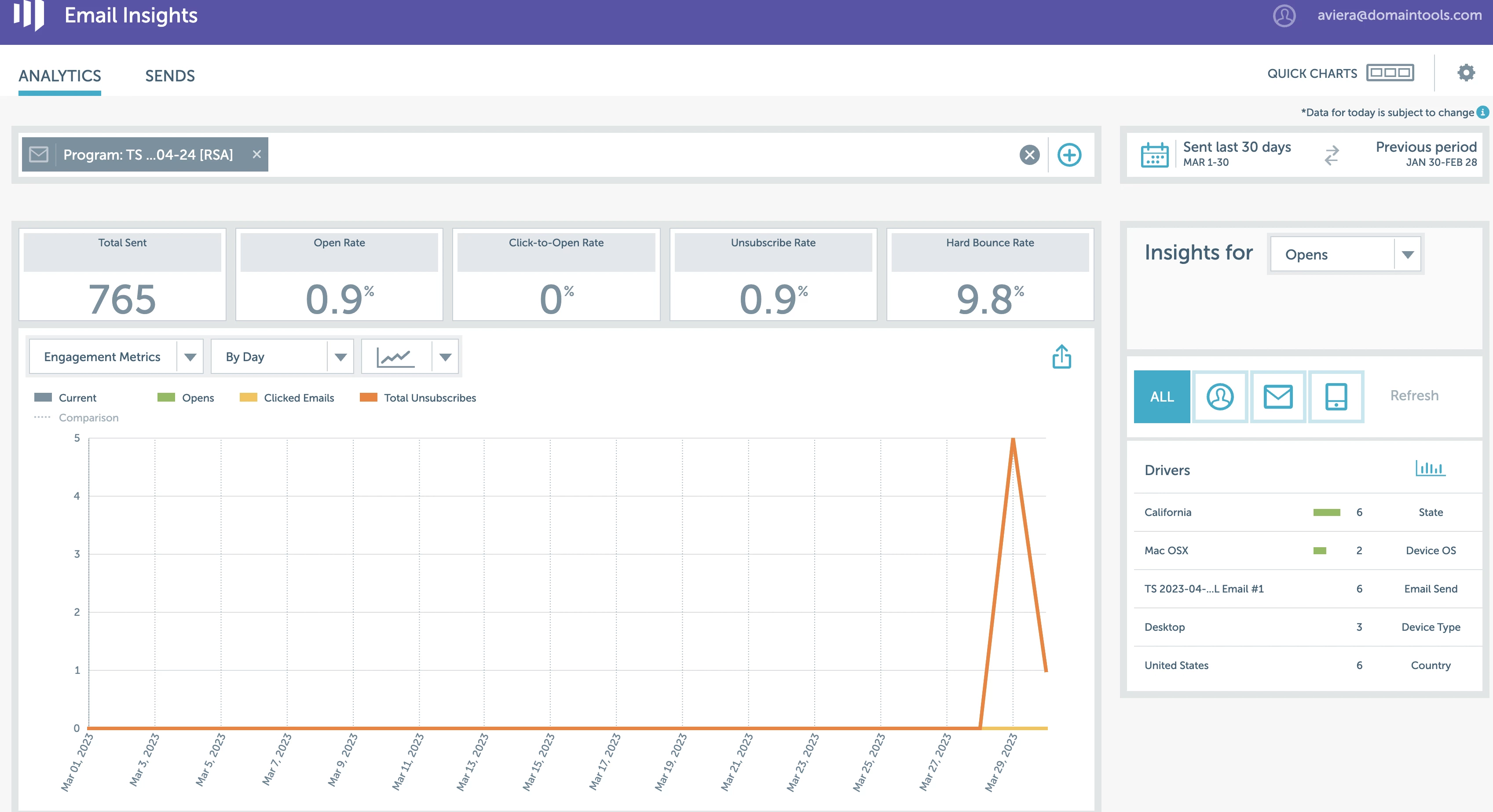Remove the Program TS filter chip
The image size is (1493, 812).
click(257, 154)
